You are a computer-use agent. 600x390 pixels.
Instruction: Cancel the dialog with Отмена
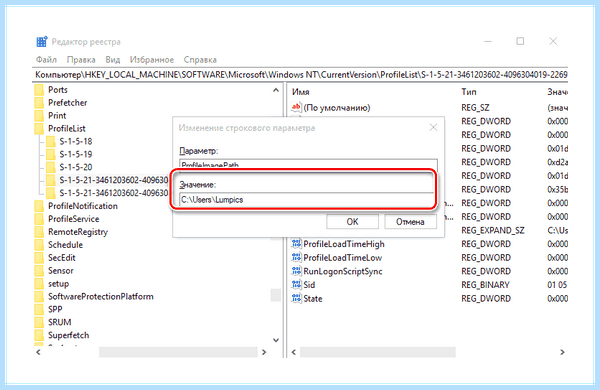point(410,222)
